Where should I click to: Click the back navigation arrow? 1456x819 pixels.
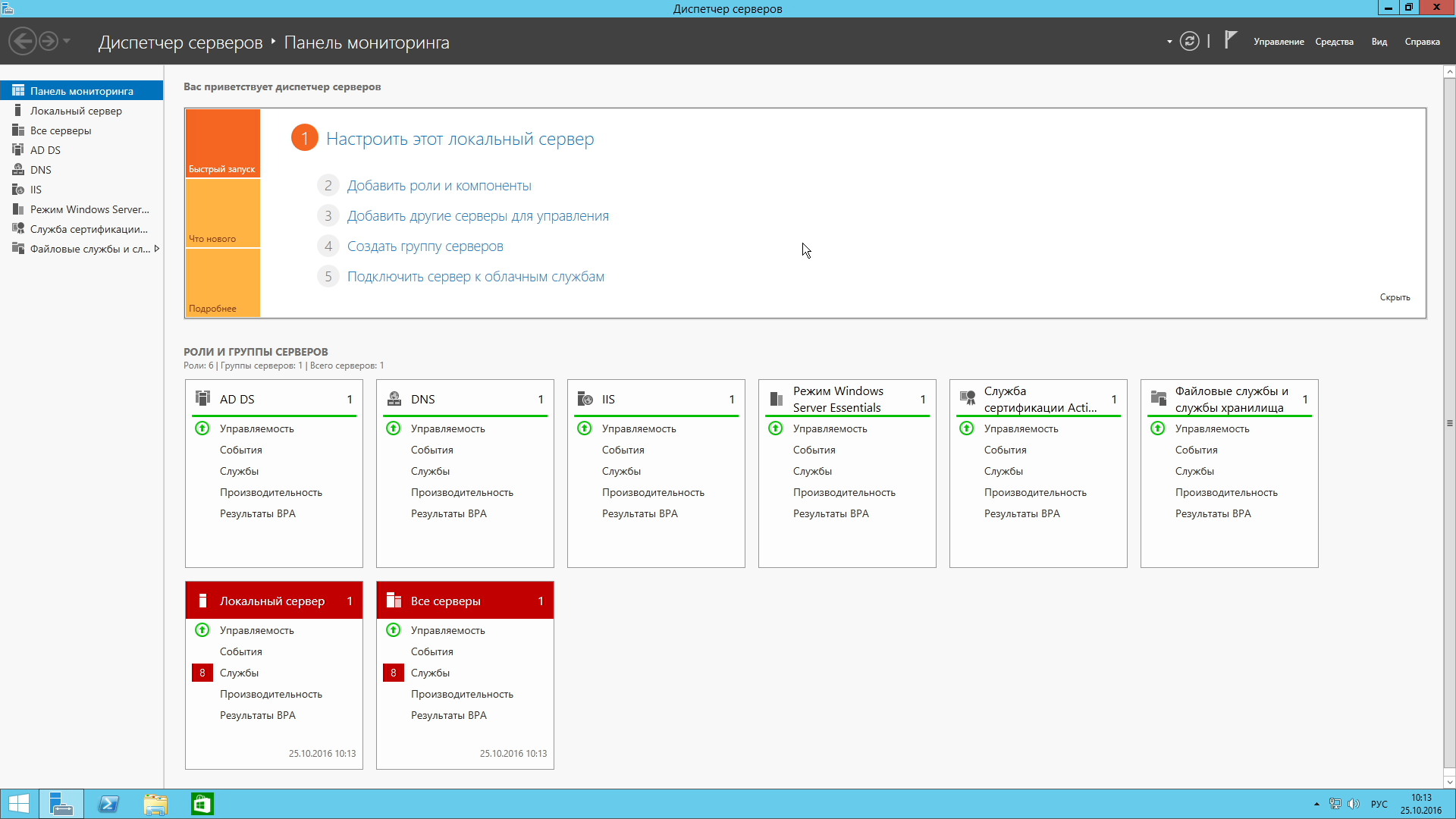23,41
